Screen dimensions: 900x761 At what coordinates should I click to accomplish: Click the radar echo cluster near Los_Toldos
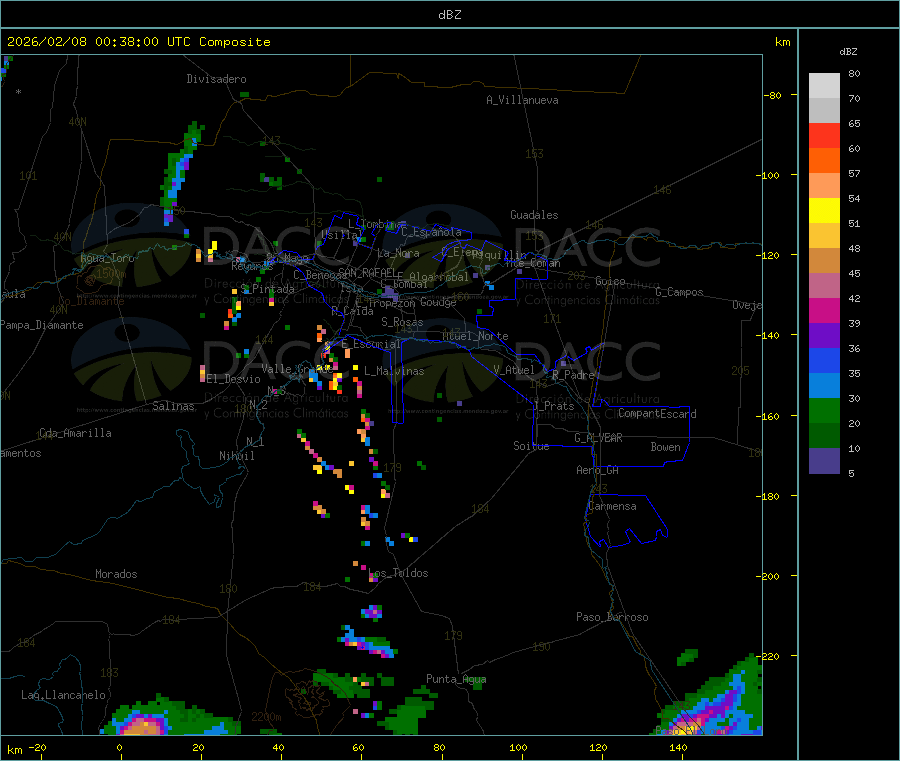pos(373,612)
